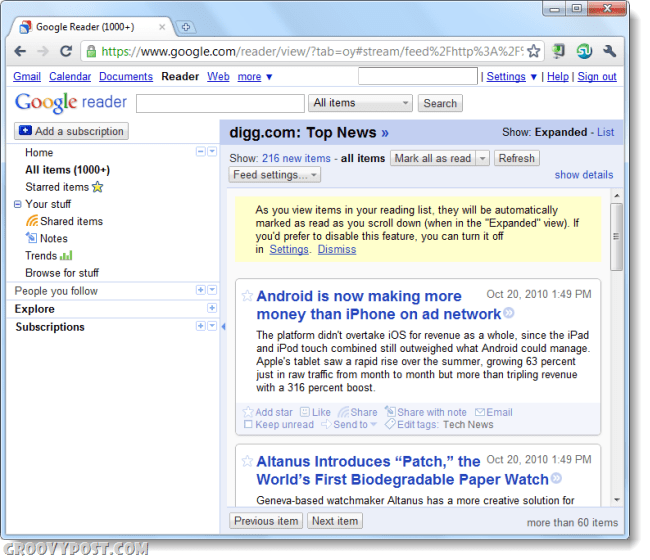Collapse the Home section with minus icon
The height and width of the screenshot is (560, 650).
click(201, 152)
